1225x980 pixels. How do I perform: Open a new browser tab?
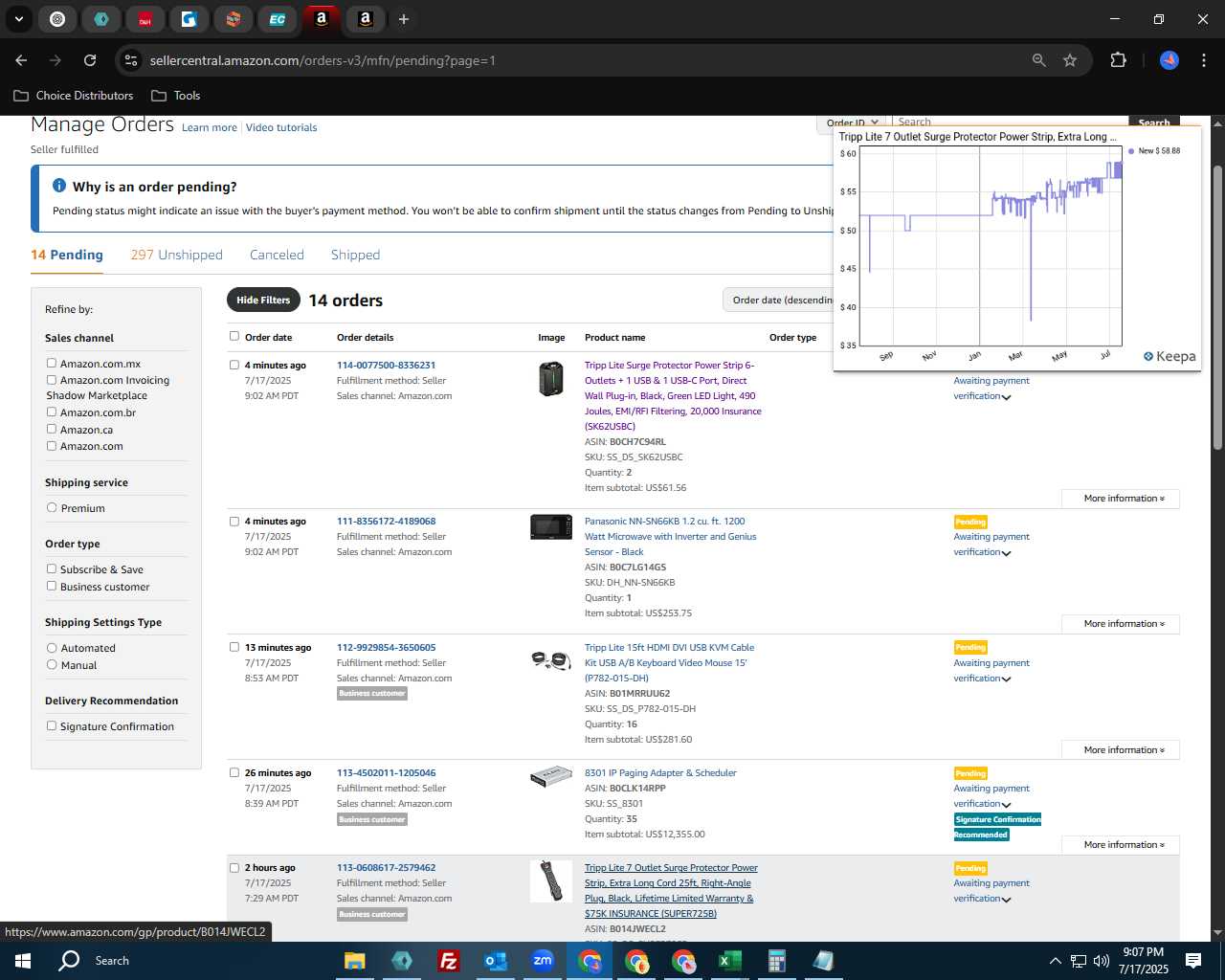404,19
